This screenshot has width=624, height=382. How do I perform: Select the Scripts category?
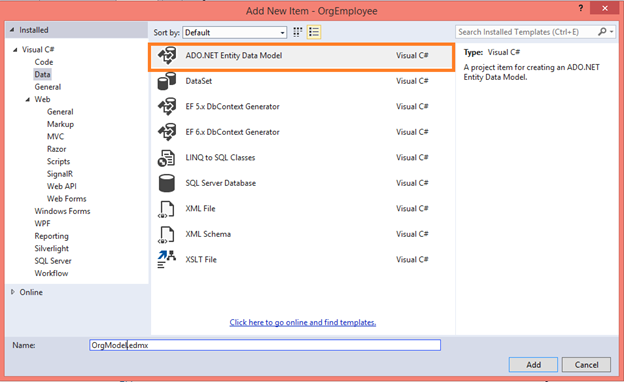click(x=58, y=162)
